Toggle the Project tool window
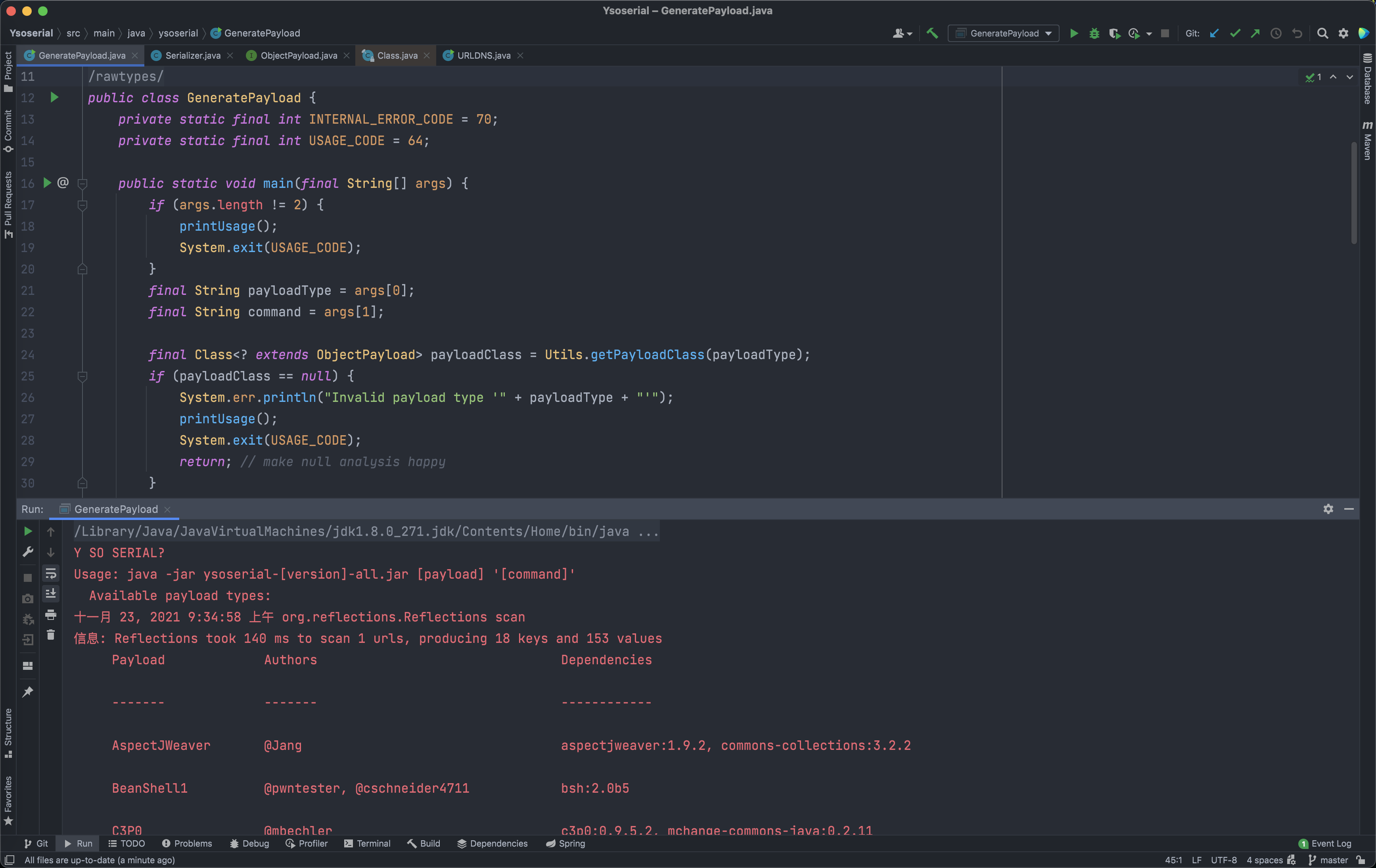Screen dimensions: 1376x868 pyautogui.click(x=8, y=72)
